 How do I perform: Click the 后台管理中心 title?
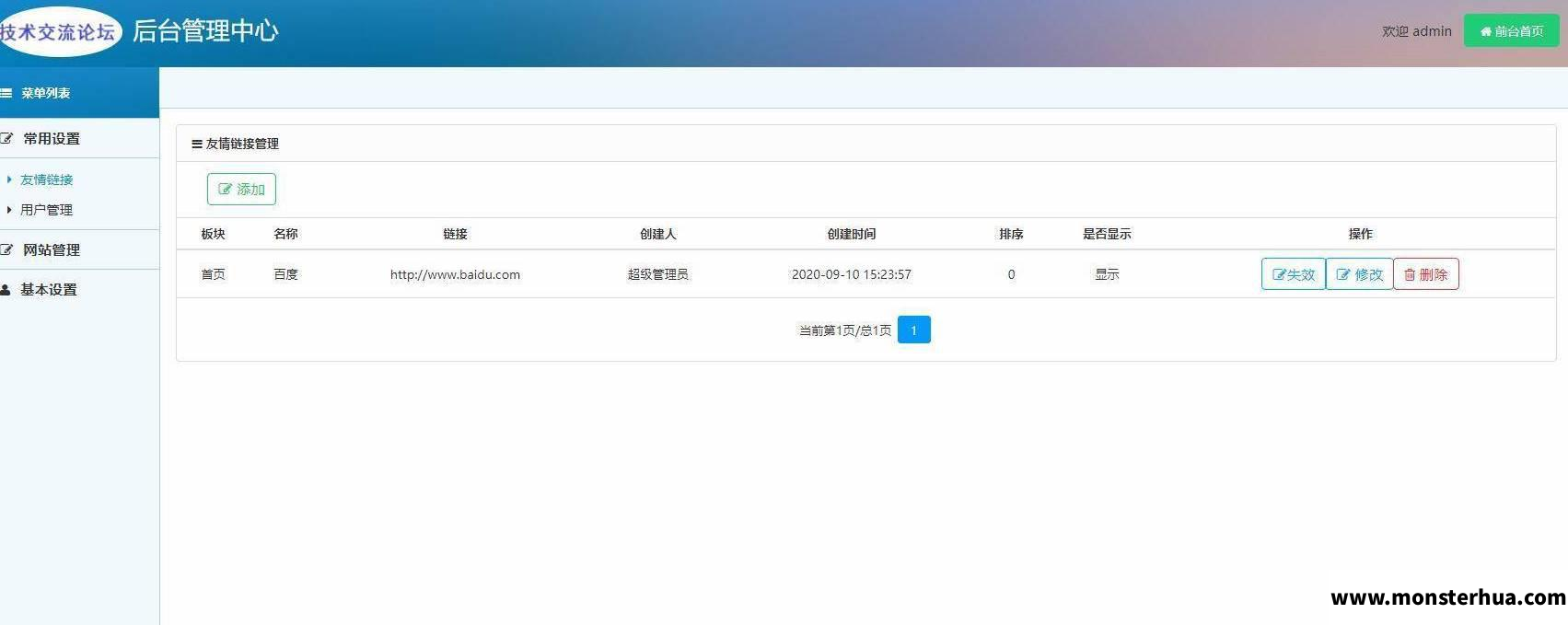click(205, 30)
